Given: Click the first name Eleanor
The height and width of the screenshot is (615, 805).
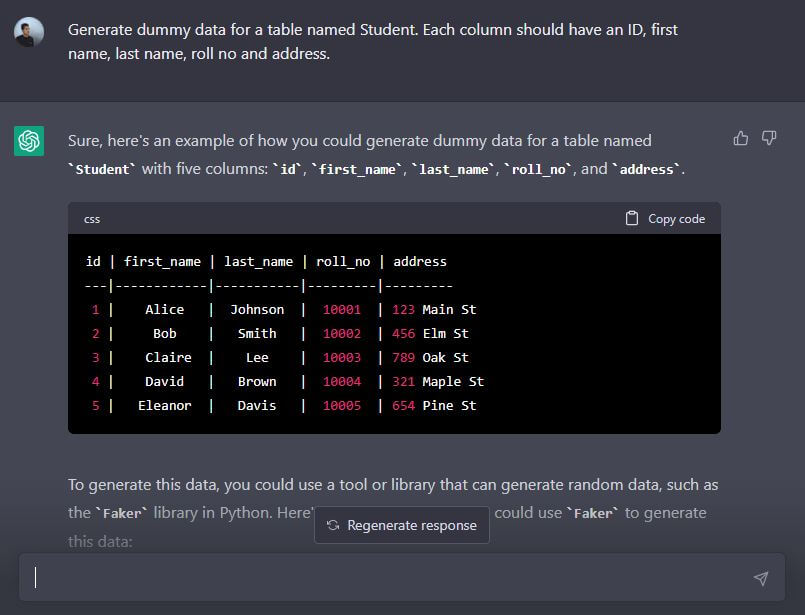Looking at the screenshot, I should point(164,405).
